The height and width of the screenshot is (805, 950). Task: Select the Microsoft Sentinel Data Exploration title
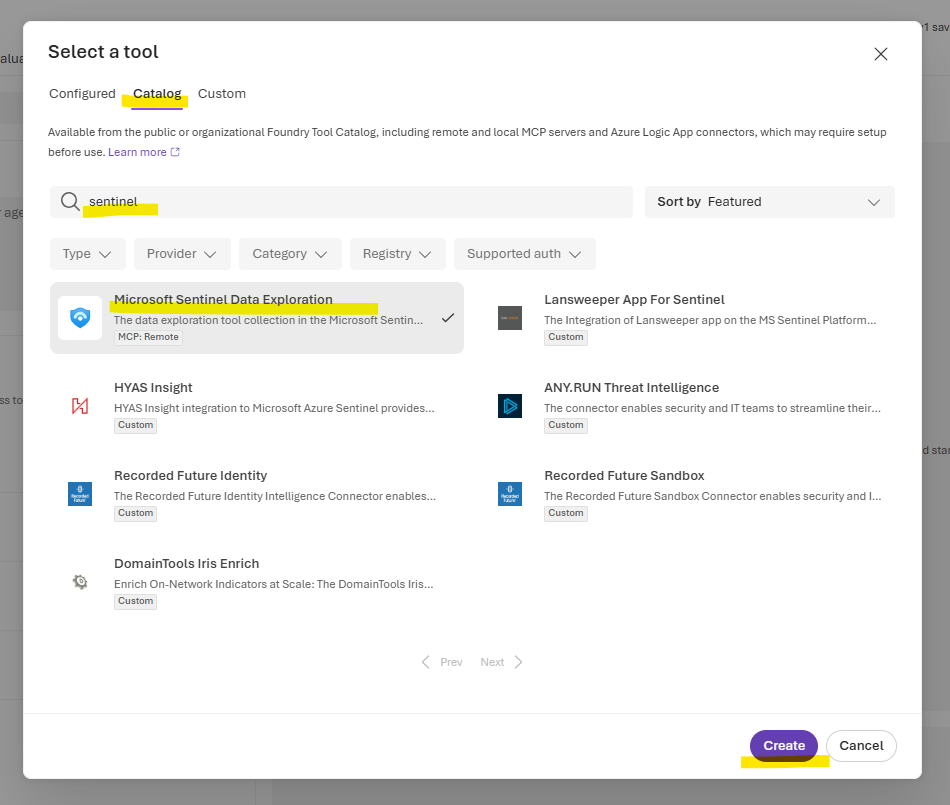pos(223,299)
